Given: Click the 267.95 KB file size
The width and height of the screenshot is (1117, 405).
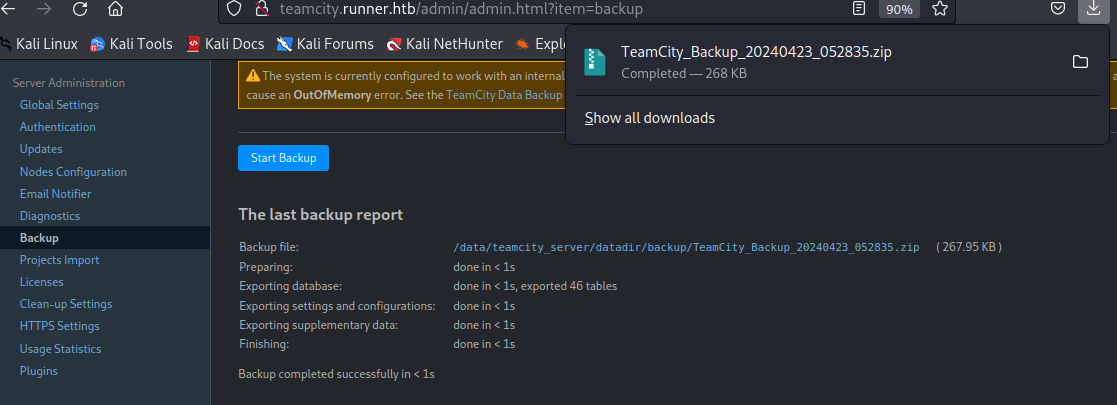Looking at the screenshot, I should click(x=969, y=247).
